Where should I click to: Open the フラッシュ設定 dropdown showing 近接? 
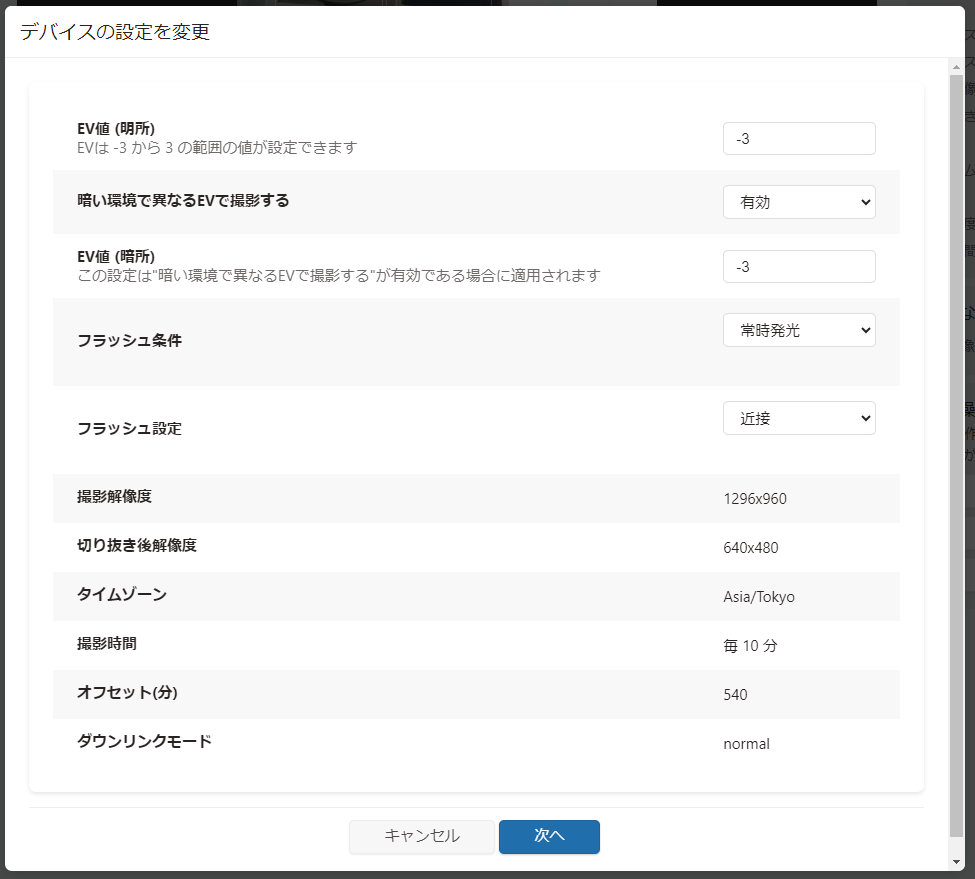coord(799,418)
